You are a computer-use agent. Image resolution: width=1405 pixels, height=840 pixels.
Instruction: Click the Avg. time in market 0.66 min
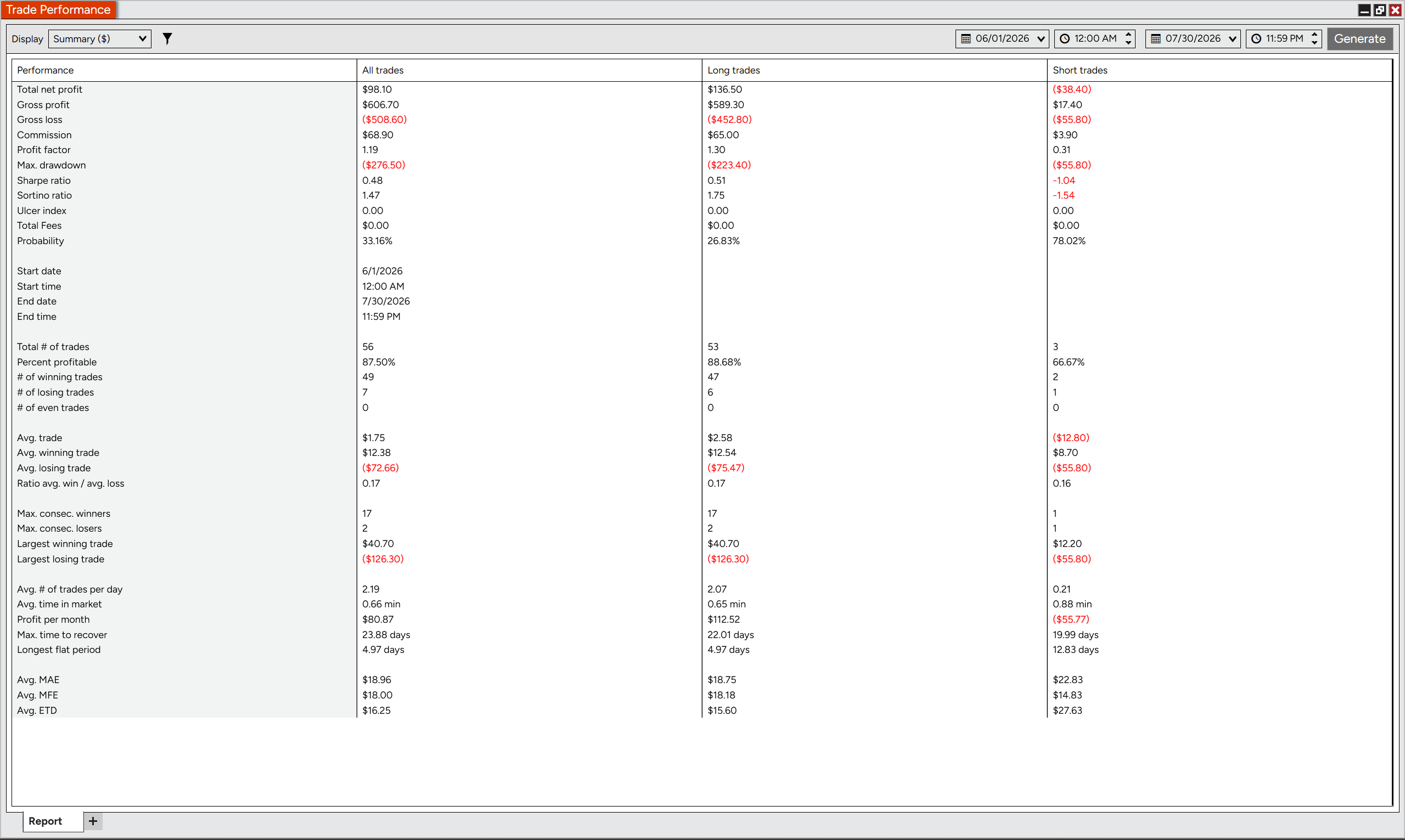click(381, 604)
